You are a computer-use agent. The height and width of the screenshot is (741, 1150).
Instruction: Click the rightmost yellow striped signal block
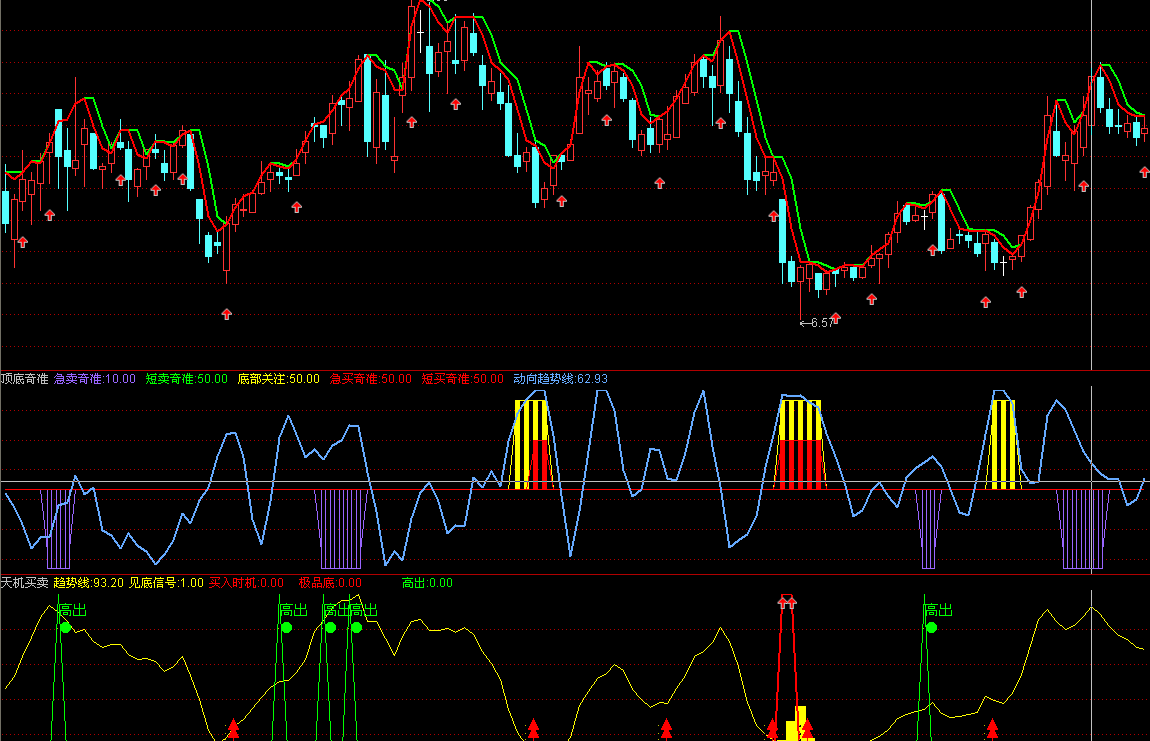1003,444
